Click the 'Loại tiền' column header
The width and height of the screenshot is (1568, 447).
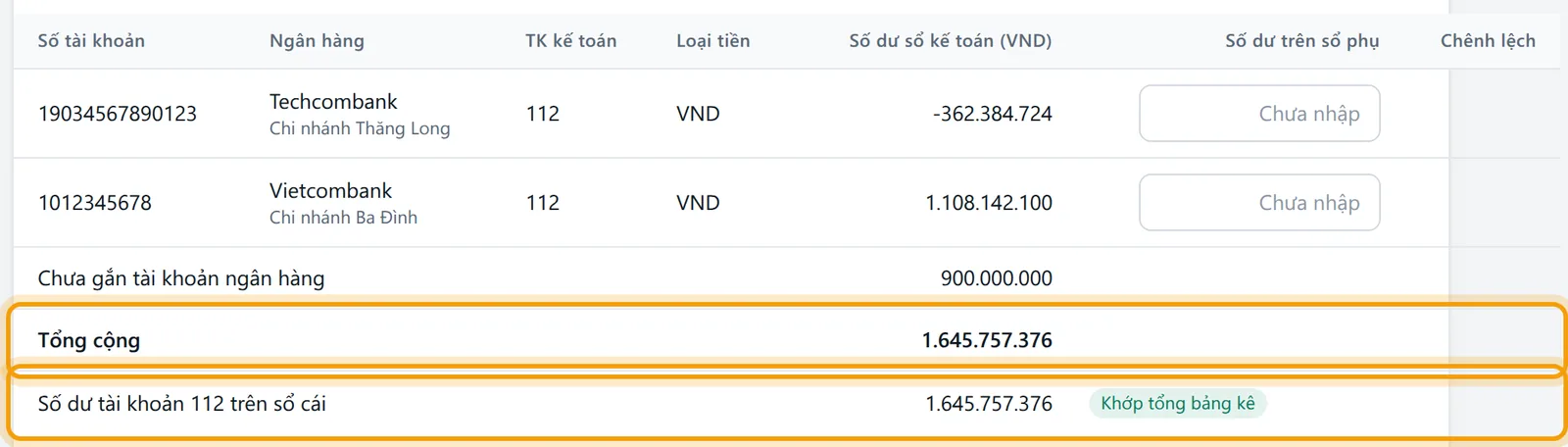tap(712, 41)
